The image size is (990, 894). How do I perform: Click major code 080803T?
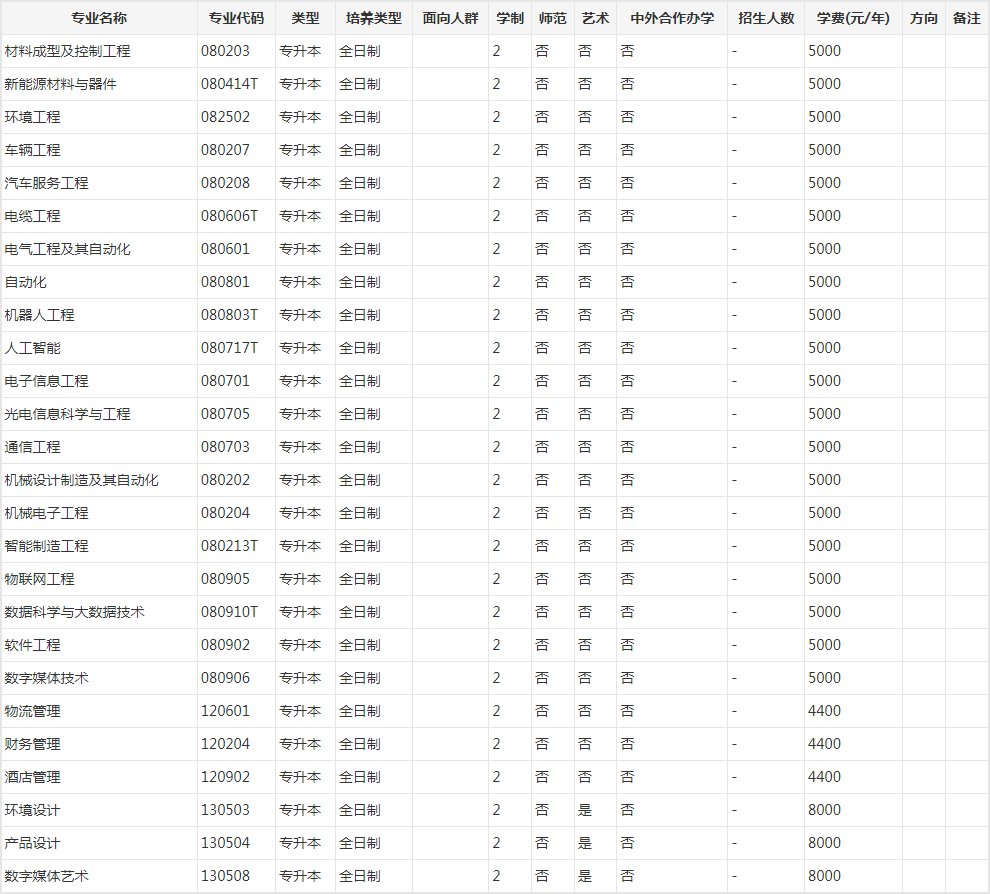point(229,315)
